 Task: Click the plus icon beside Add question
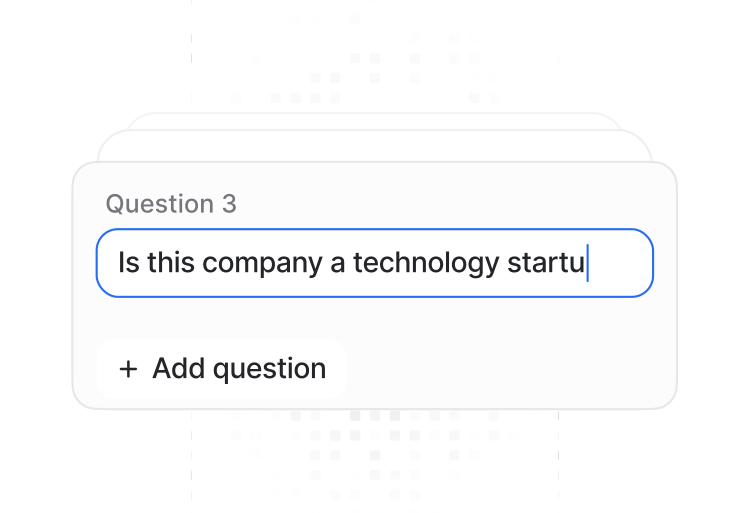coord(128,369)
